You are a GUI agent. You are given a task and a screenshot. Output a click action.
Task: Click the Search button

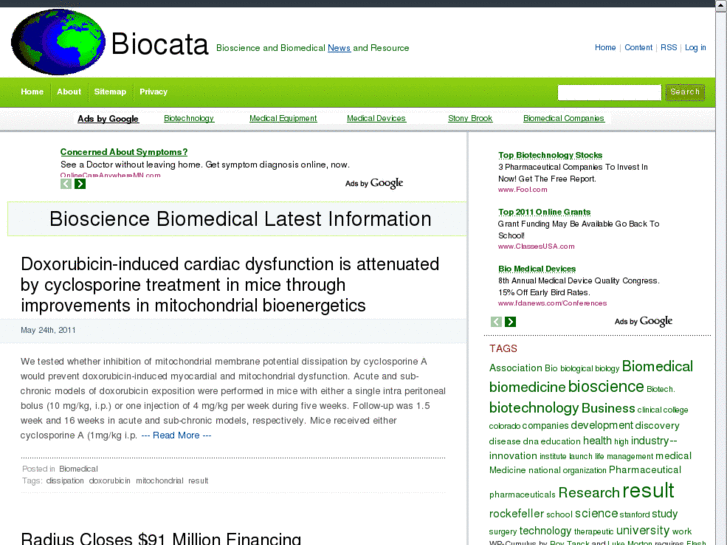[x=685, y=92]
